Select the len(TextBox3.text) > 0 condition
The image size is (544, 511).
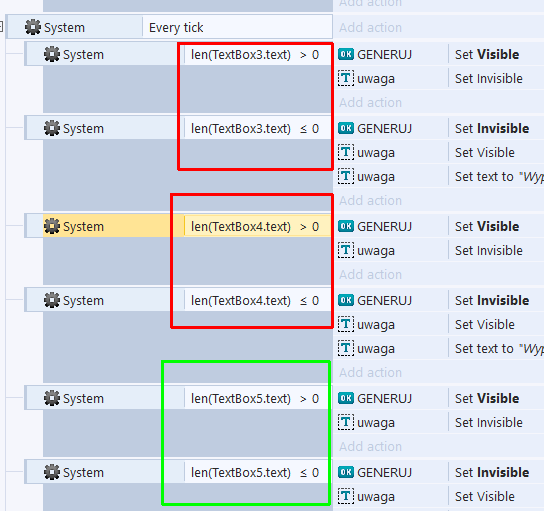(257, 54)
